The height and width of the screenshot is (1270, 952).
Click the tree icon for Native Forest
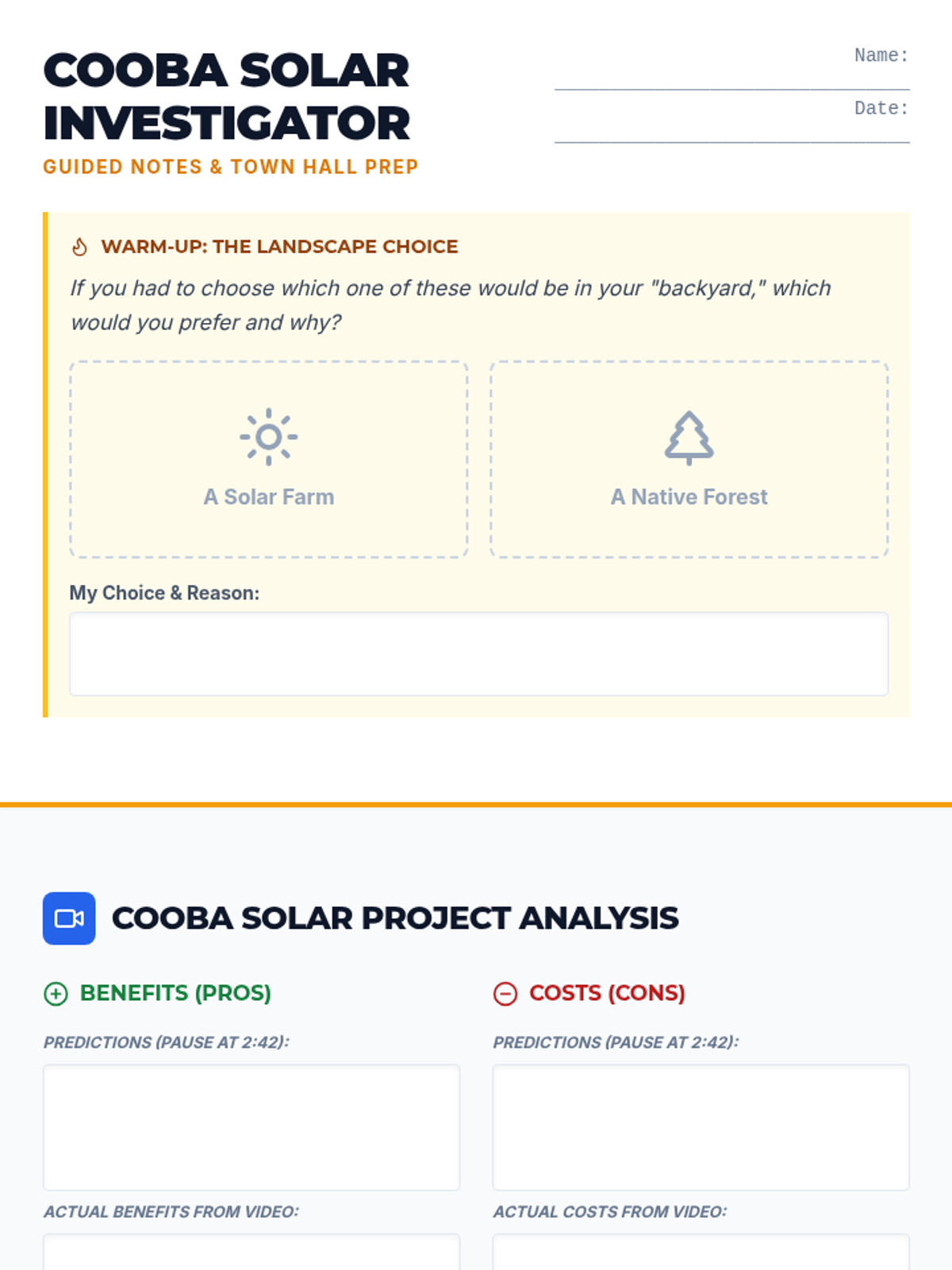[689, 437]
